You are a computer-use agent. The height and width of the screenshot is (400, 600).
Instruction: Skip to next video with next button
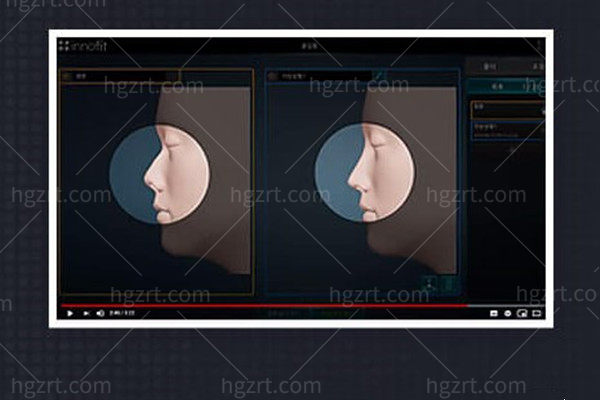pyautogui.click(x=86, y=313)
